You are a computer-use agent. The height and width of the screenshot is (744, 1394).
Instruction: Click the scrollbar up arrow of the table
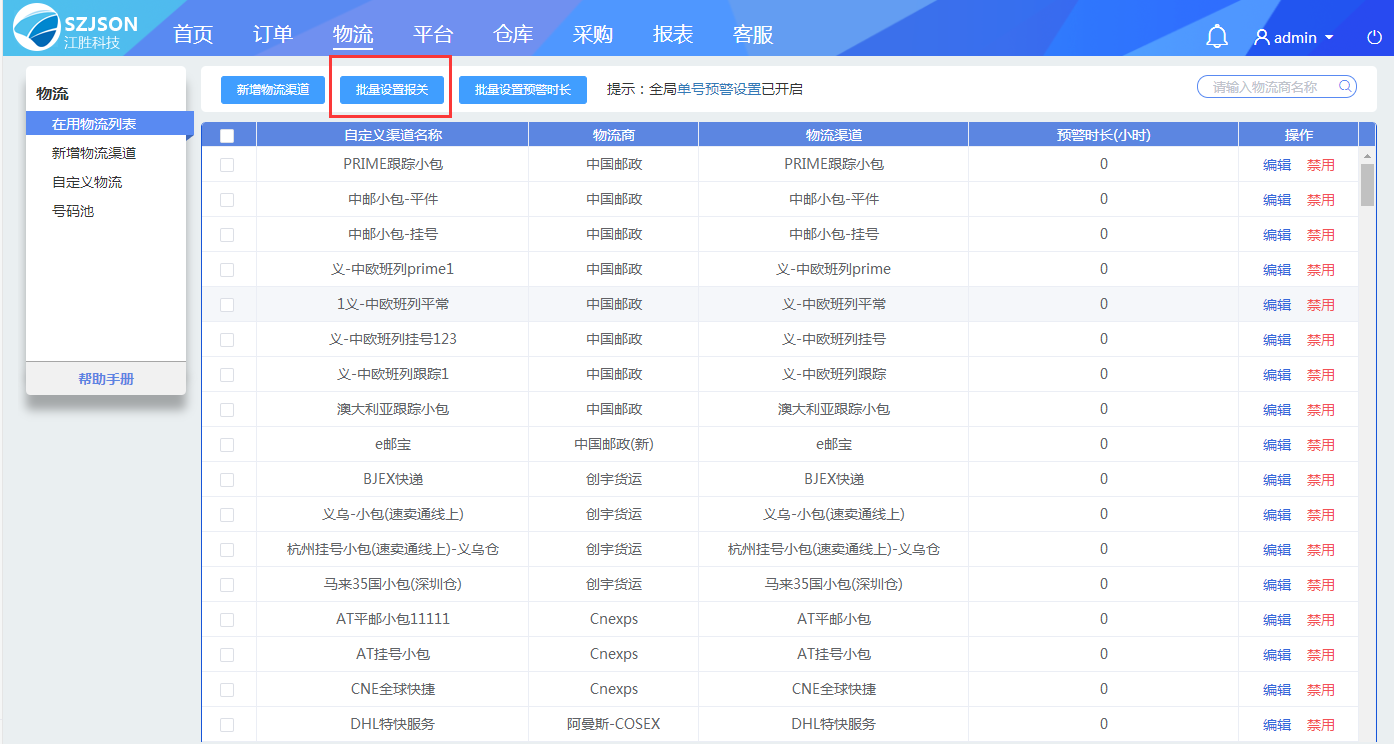click(1367, 156)
